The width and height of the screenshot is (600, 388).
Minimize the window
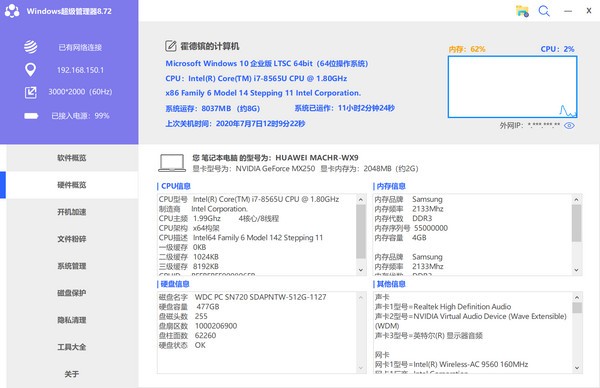[x=568, y=11]
